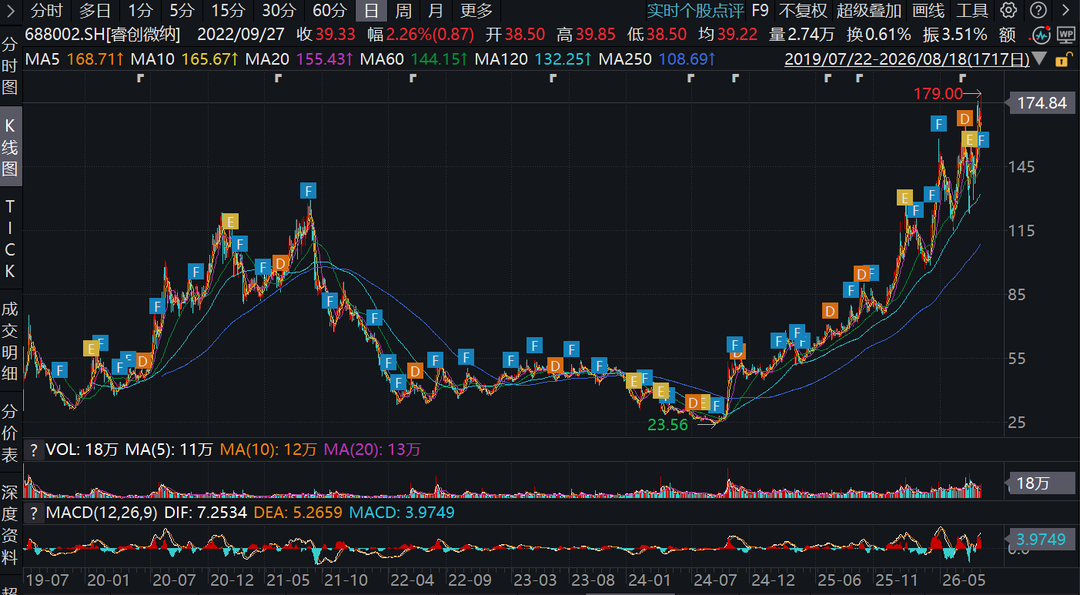Open the 超级叠加 overlay menu

(x=869, y=10)
